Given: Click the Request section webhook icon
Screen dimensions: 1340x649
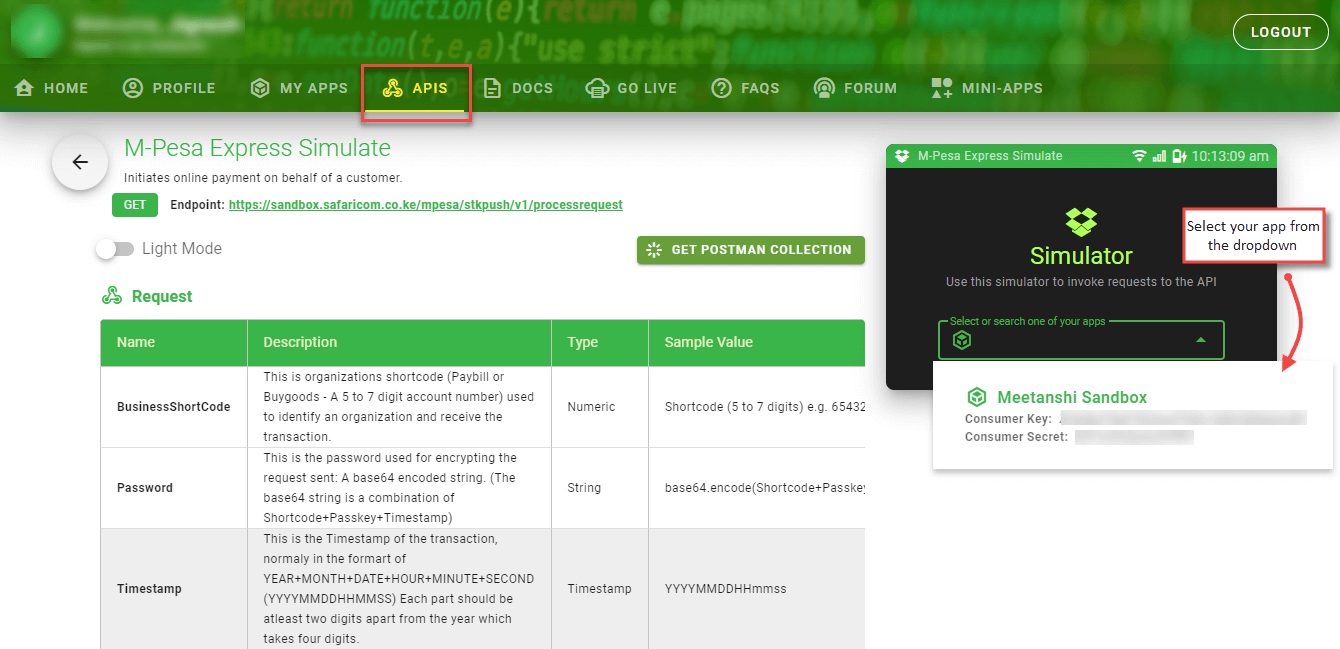Looking at the screenshot, I should [x=112, y=296].
